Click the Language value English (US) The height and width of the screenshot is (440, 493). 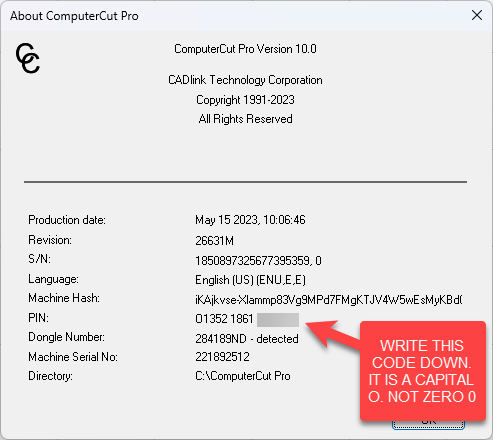coord(250,280)
